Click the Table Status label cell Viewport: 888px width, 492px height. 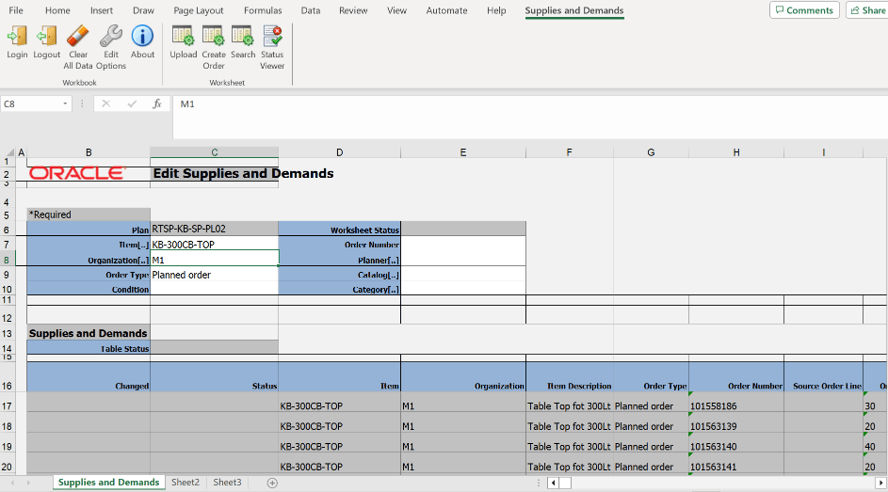click(x=88, y=348)
